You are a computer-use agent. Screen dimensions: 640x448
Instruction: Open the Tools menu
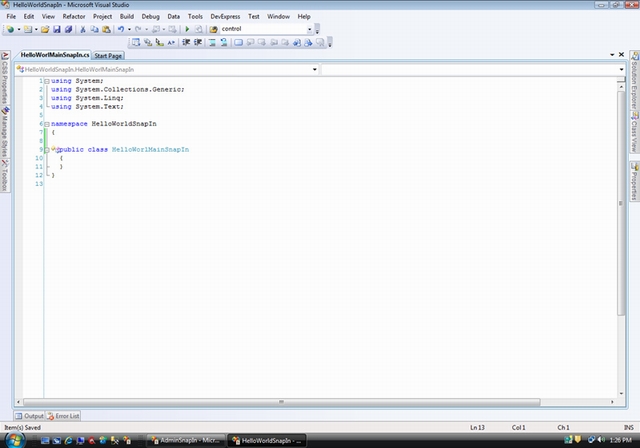click(195, 16)
